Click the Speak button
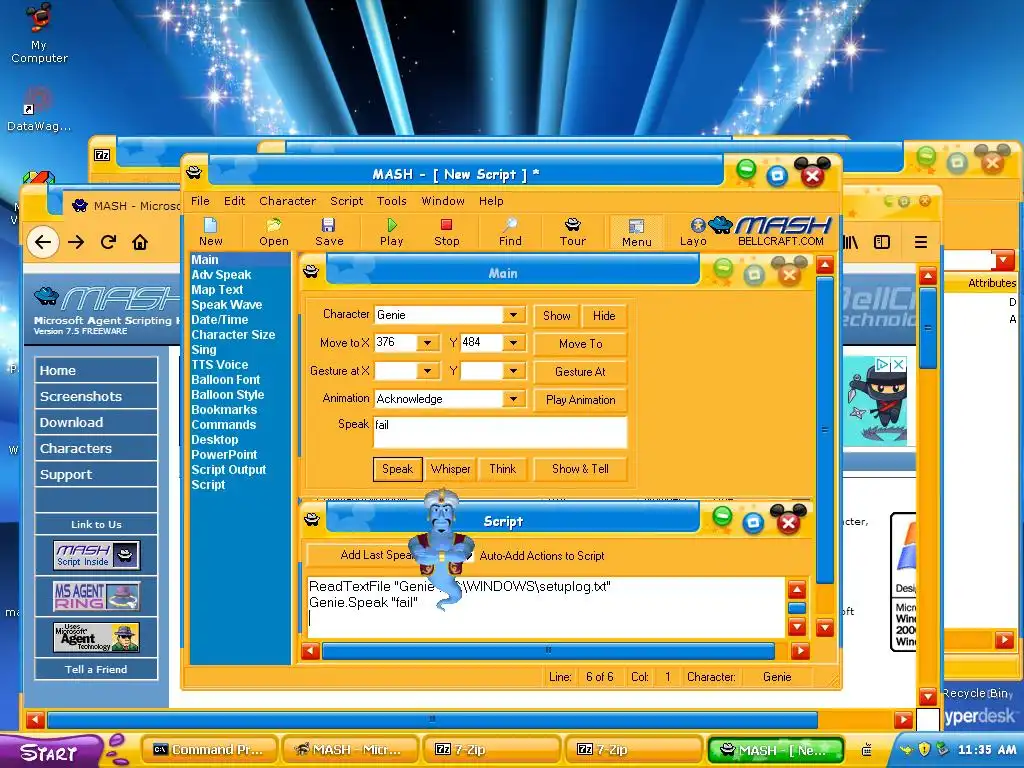 [398, 469]
